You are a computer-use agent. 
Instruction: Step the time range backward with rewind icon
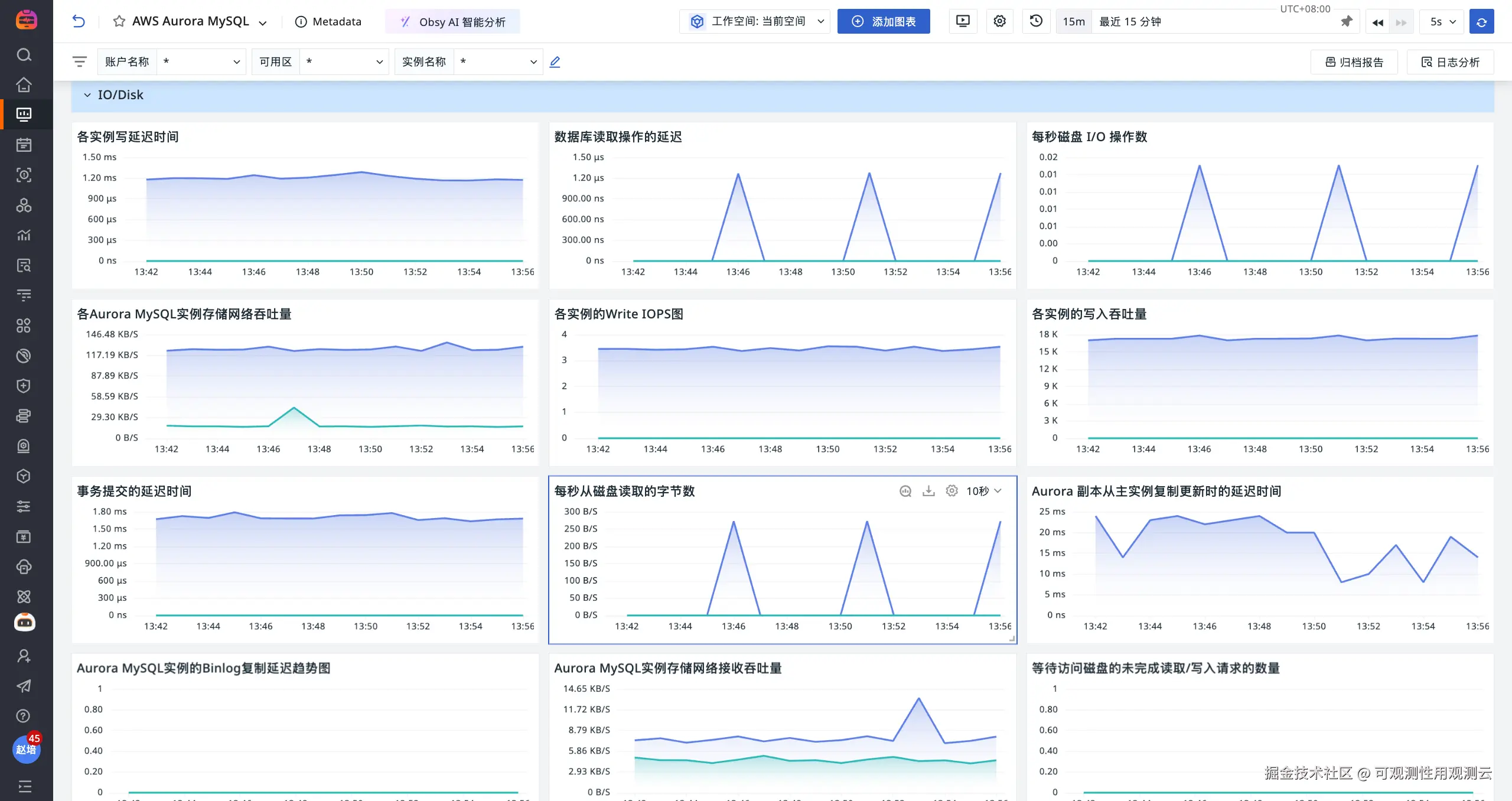1377,22
